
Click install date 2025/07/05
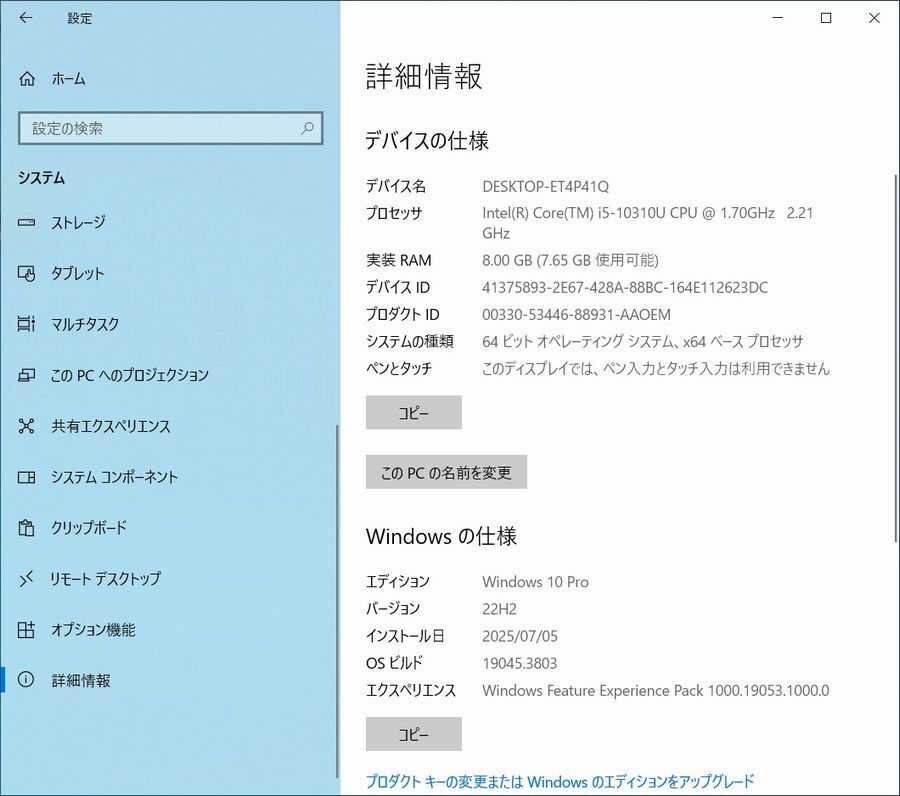pos(519,636)
